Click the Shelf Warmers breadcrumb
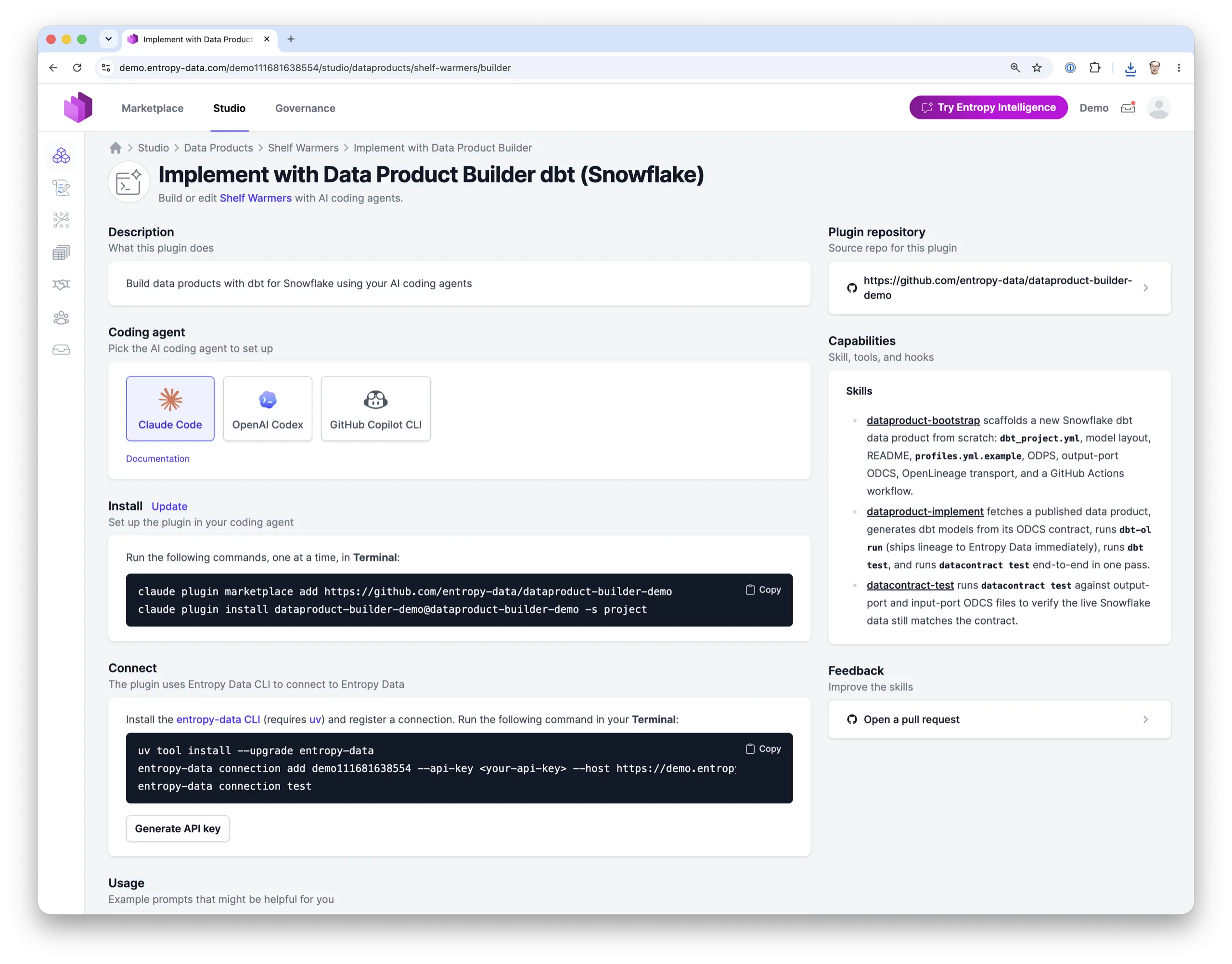 pyautogui.click(x=303, y=148)
